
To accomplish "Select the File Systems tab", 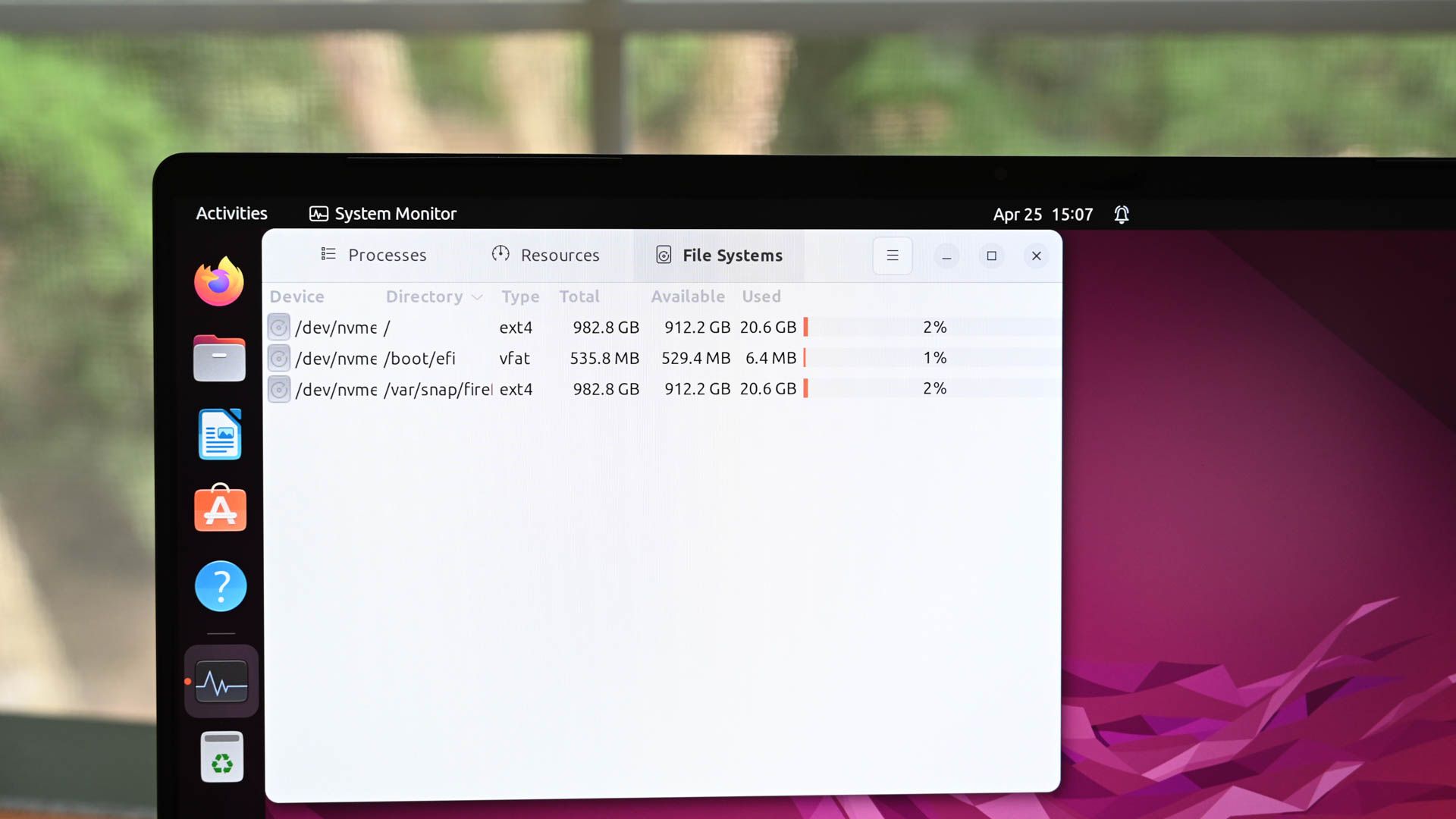I will click(x=718, y=256).
